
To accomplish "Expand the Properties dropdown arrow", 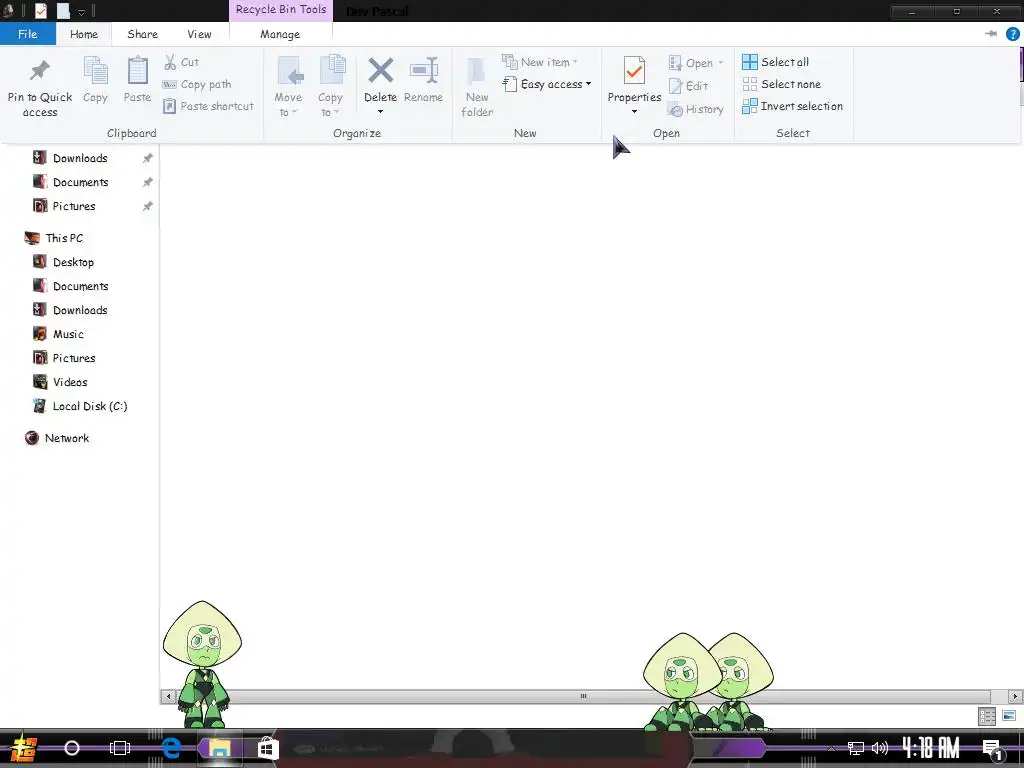I will point(634,112).
